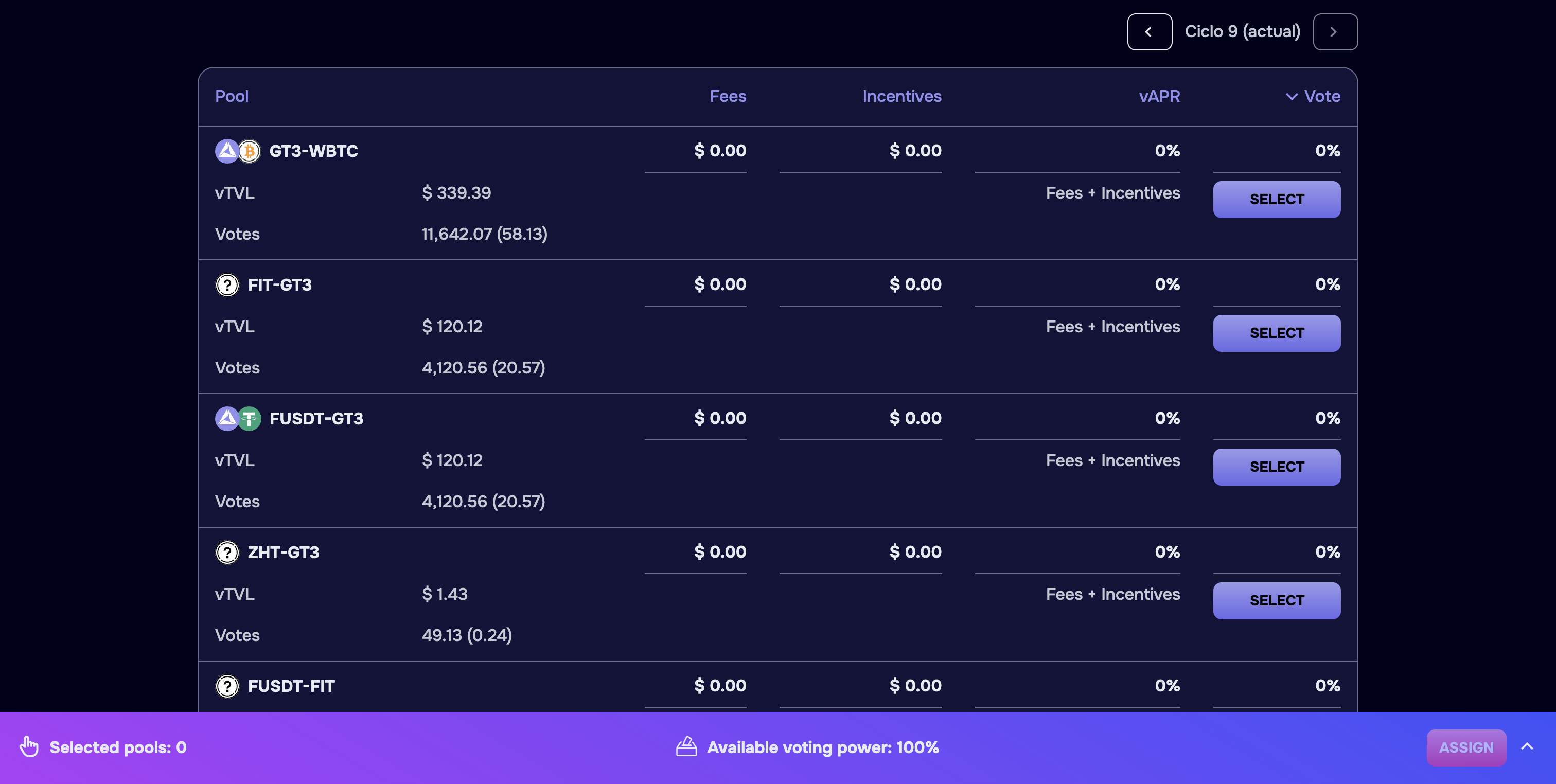Sort by the Pool column header
This screenshot has width=1556, height=784.
tap(232, 97)
